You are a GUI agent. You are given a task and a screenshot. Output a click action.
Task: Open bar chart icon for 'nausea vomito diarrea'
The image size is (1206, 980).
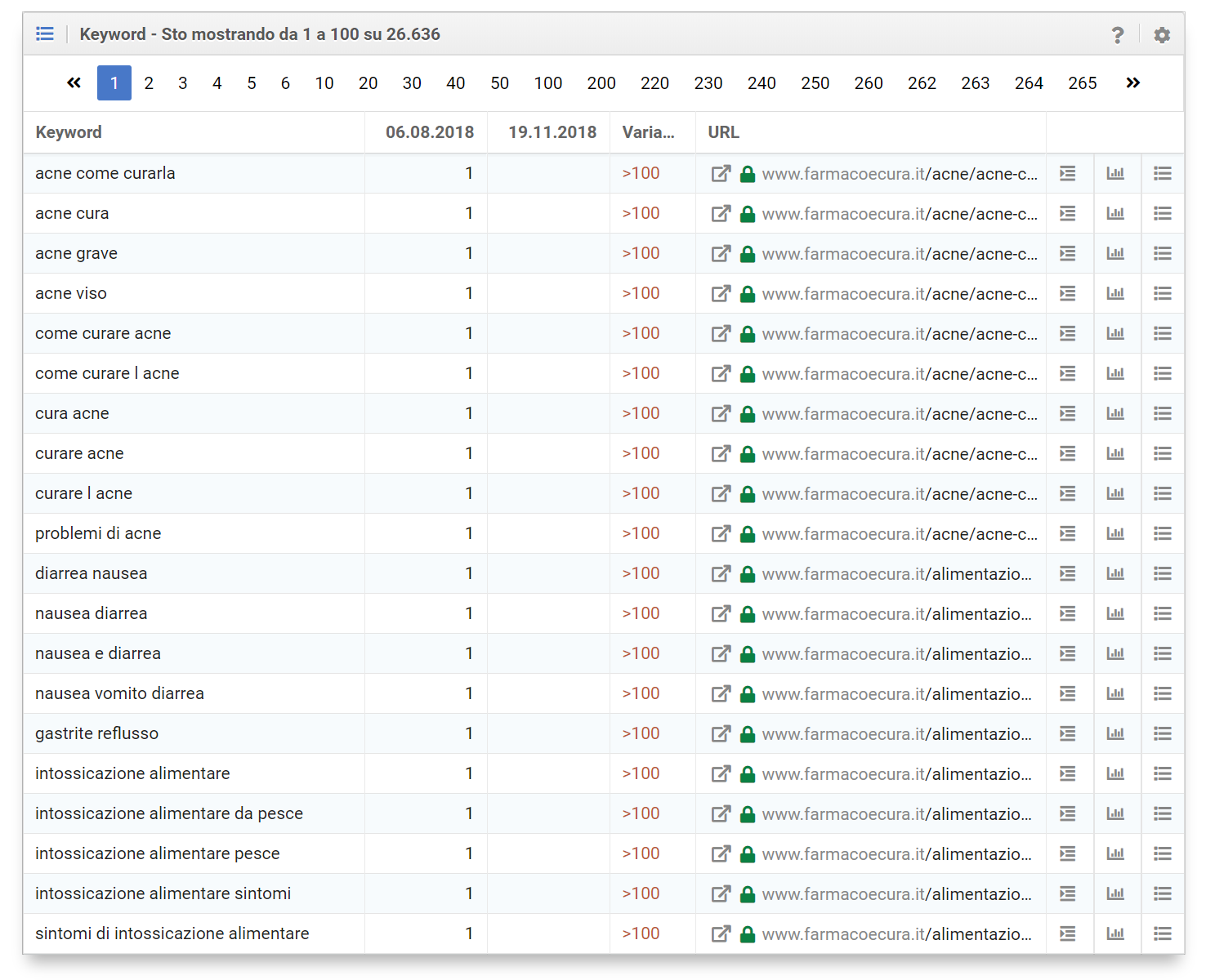(1115, 693)
